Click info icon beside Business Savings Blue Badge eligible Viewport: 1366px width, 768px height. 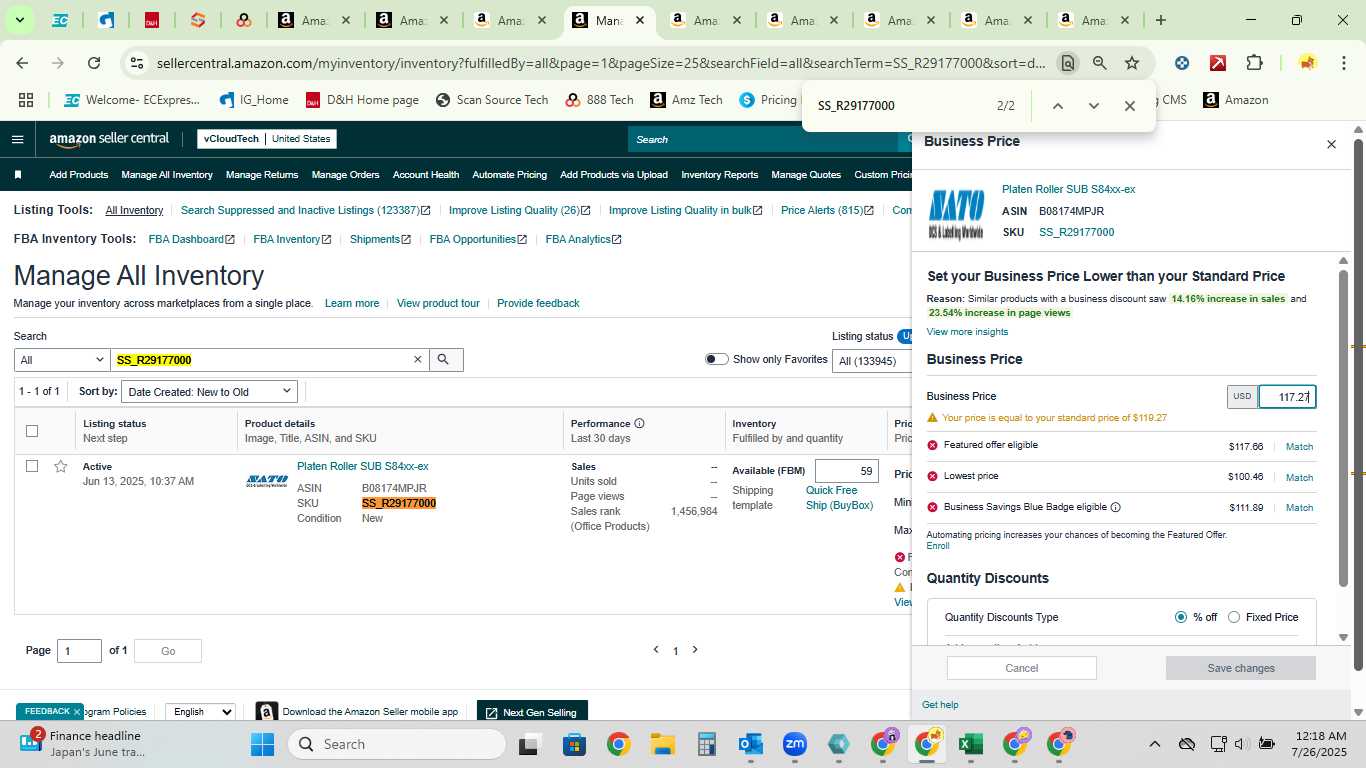point(1115,508)
